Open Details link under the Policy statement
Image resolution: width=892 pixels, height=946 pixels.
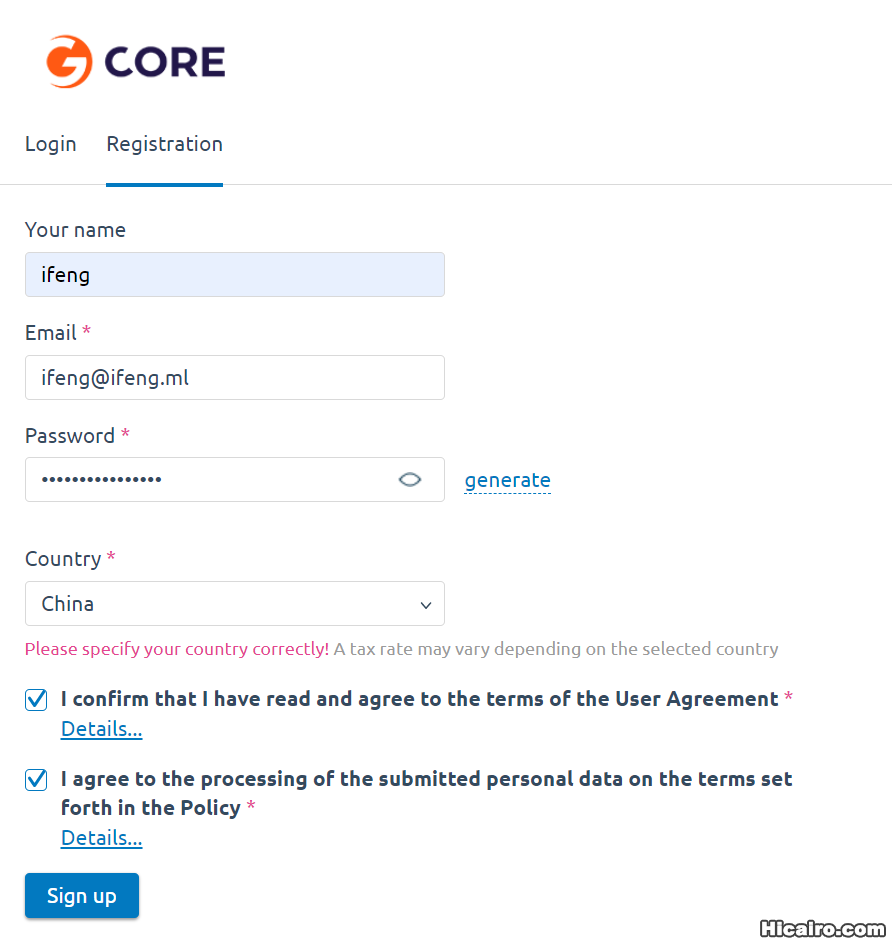point(101,838)
